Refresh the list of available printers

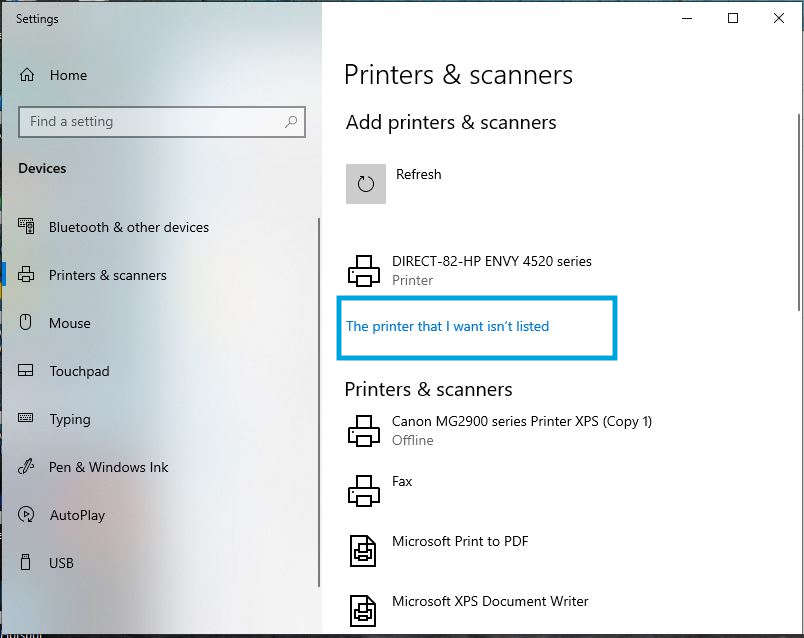click(x=366, y=184)
